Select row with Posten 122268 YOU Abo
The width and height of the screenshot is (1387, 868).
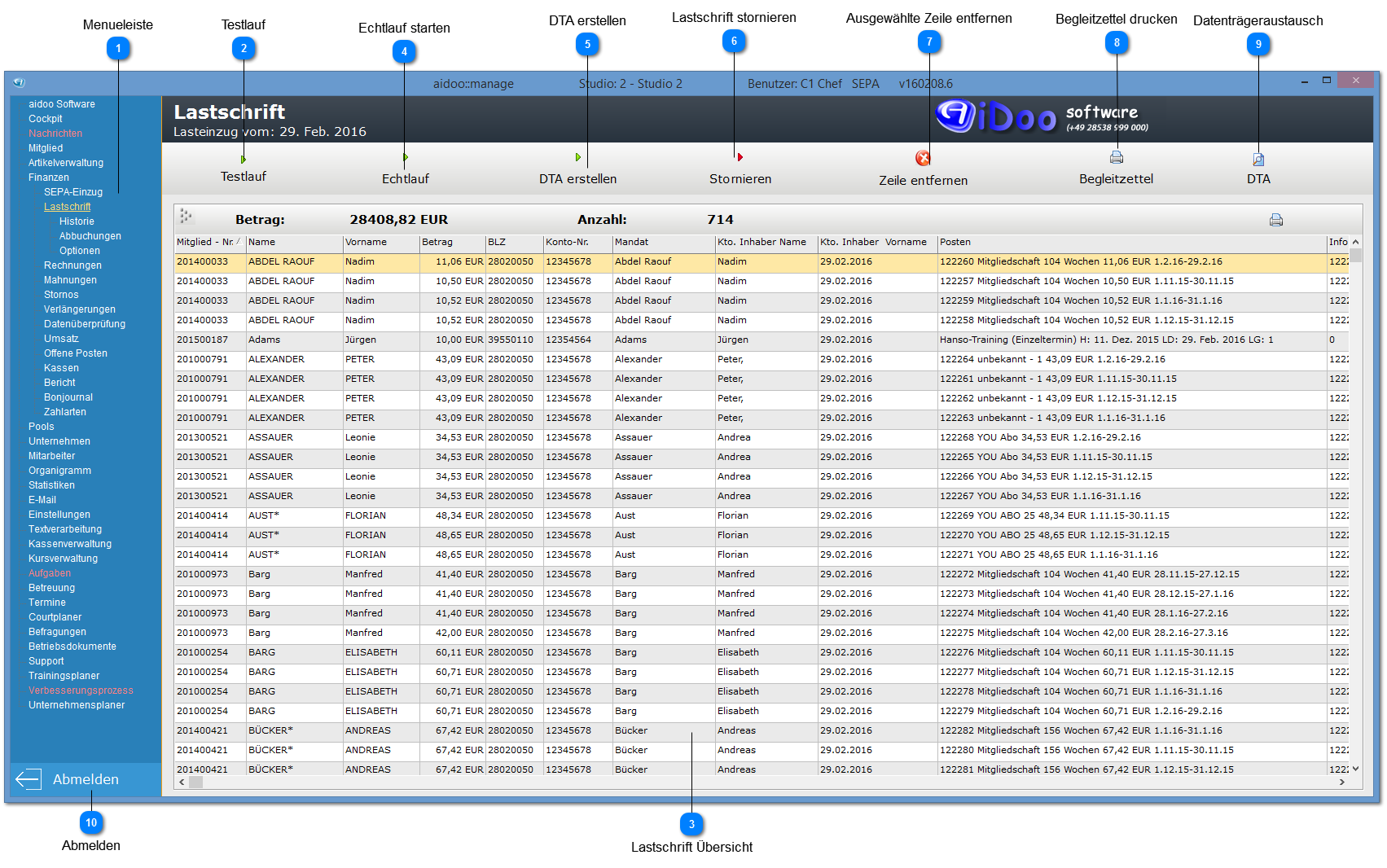point(762,438)
